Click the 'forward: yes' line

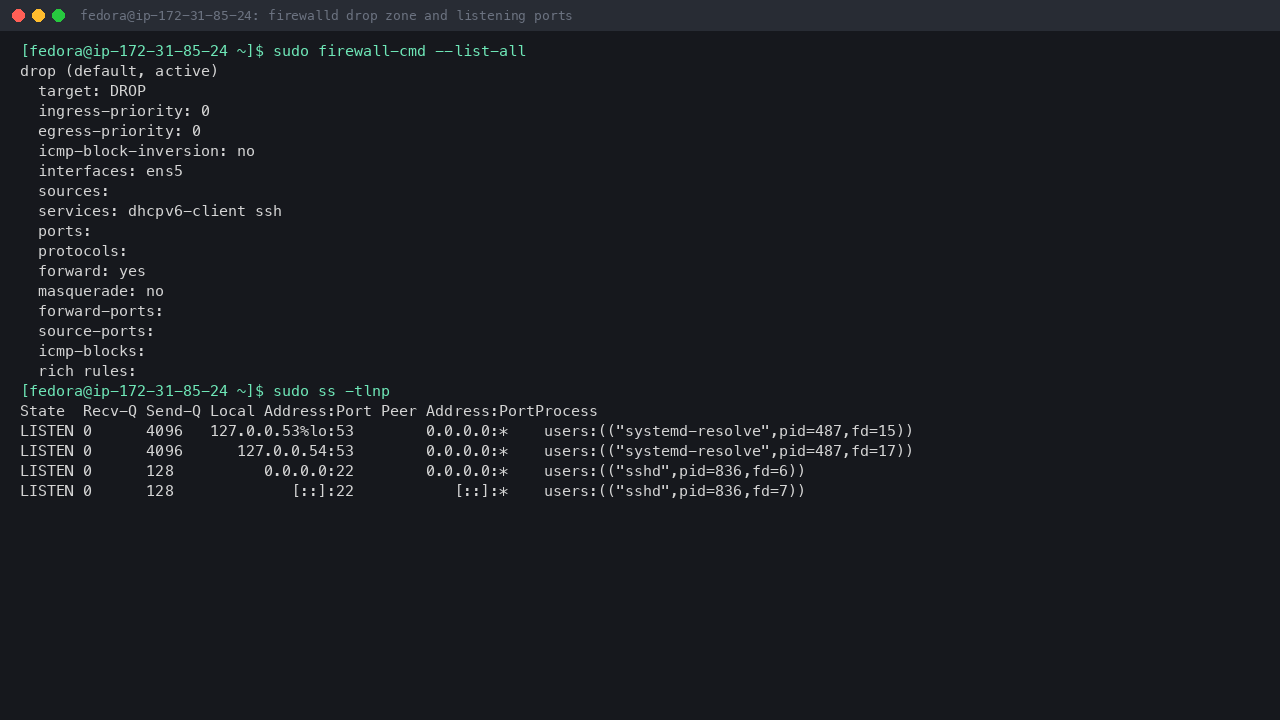[92, 271]
